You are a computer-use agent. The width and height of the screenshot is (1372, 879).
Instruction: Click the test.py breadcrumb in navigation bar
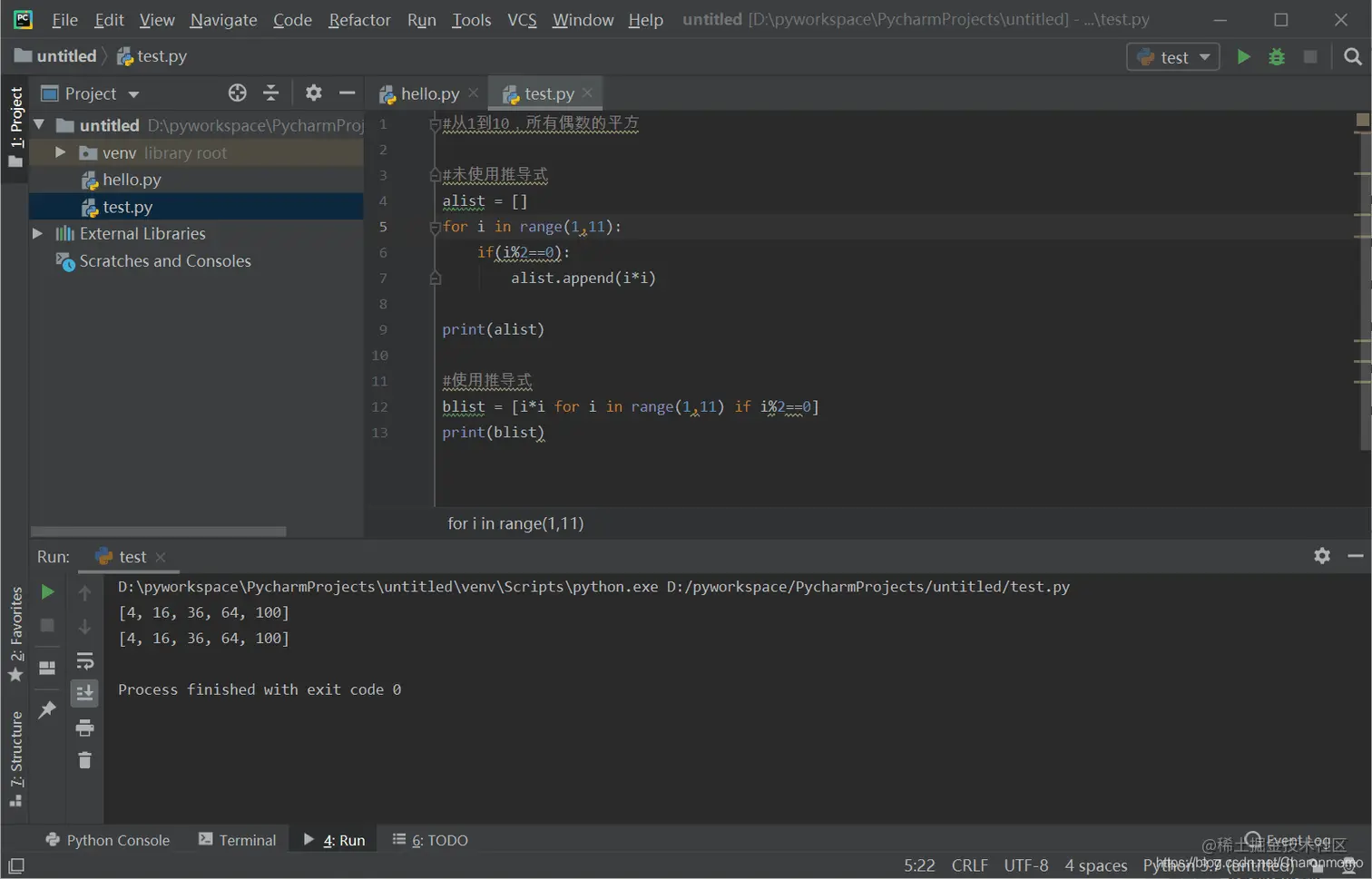tap(152, 56)
